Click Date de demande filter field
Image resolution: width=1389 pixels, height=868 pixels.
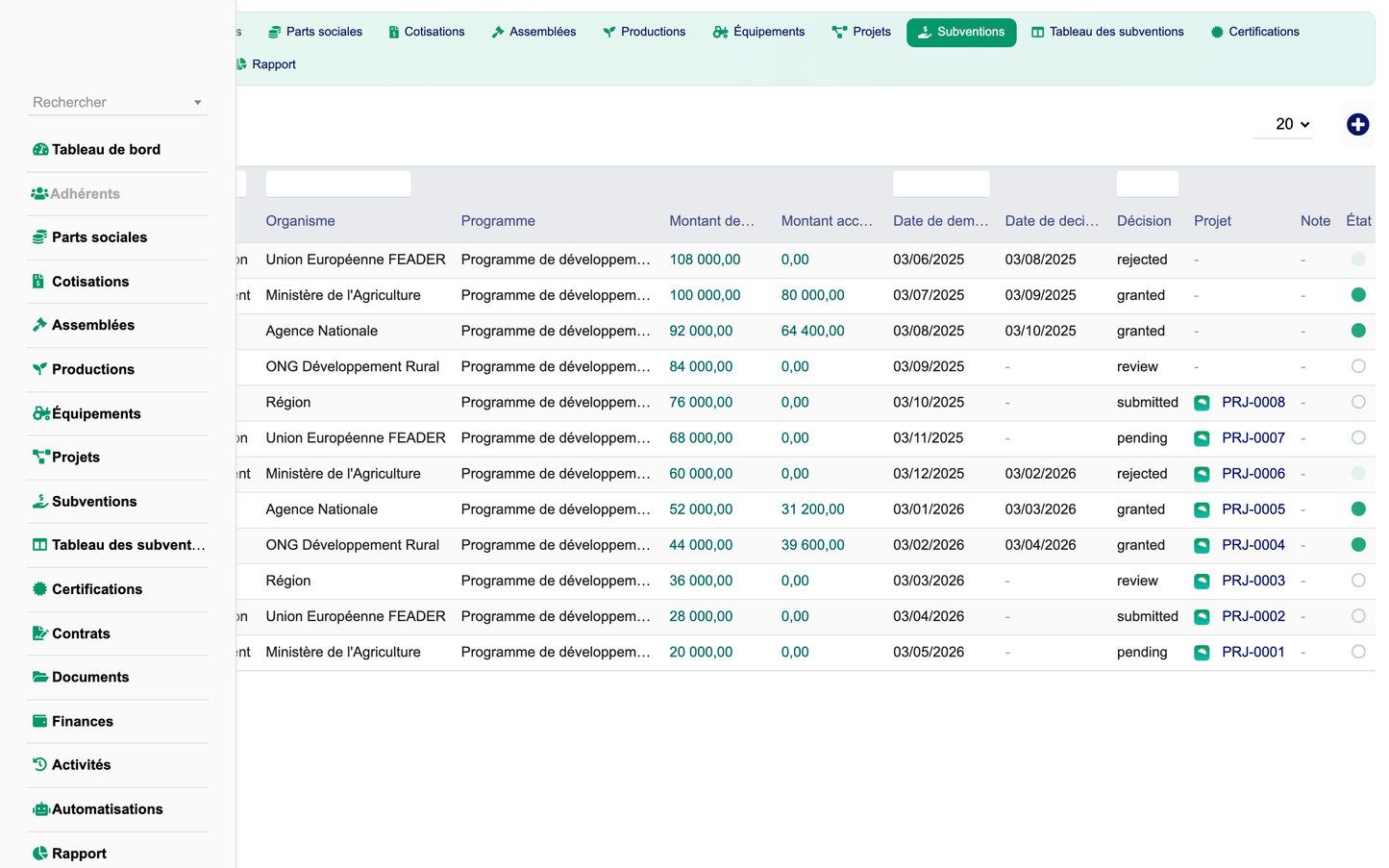pyautogui.click(x=941, y=184)
